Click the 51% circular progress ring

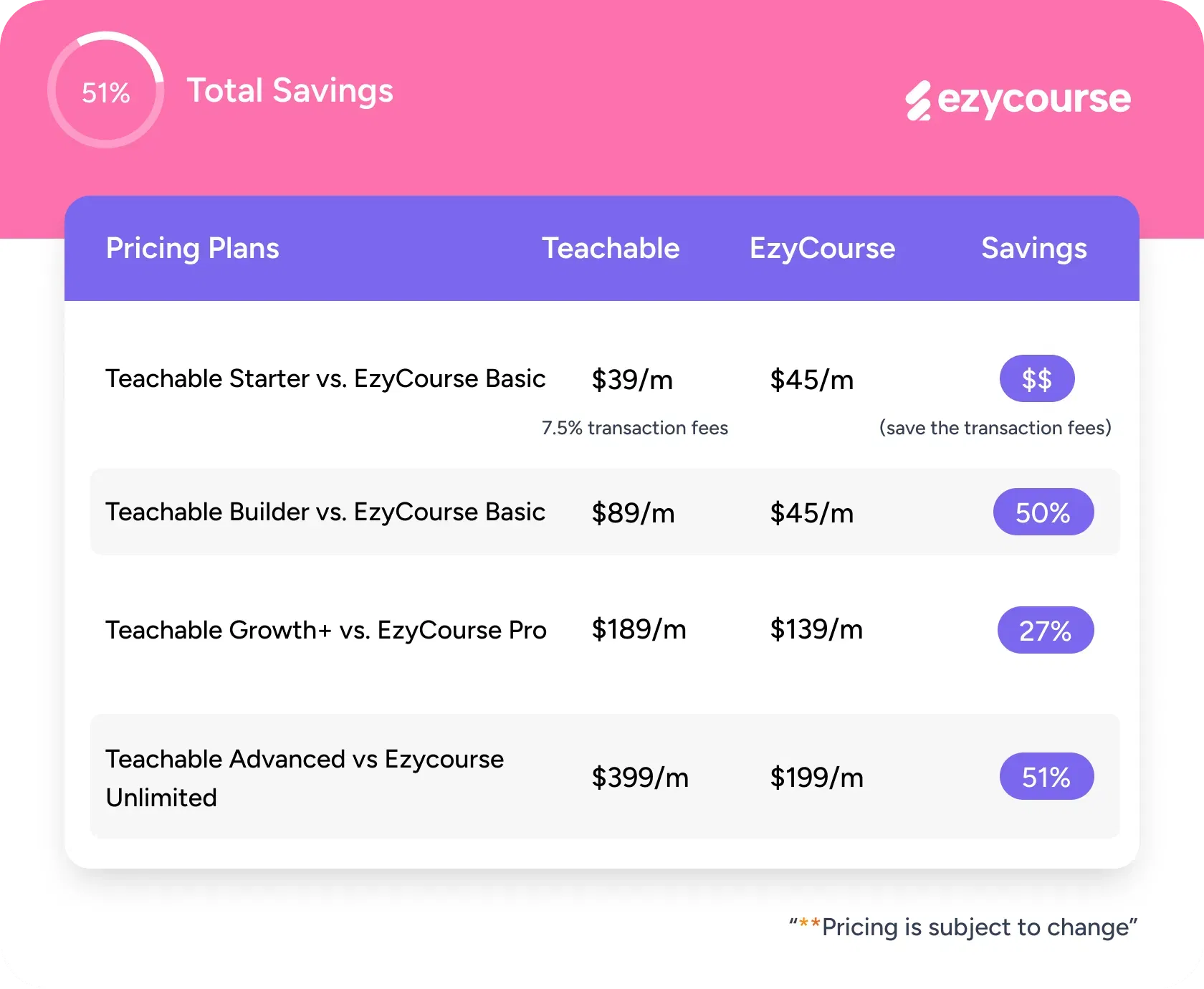pos(106,90)
